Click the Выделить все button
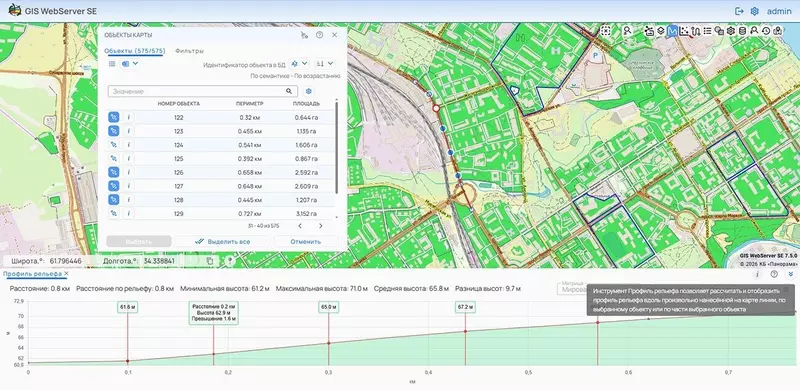 (222, 241)
